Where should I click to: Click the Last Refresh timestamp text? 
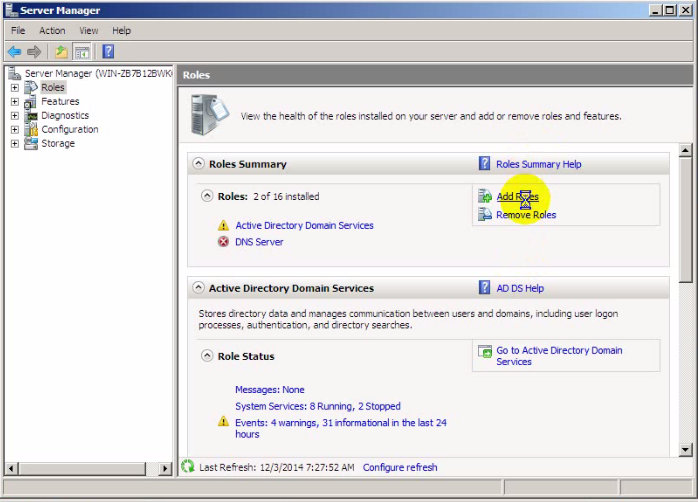276,467
